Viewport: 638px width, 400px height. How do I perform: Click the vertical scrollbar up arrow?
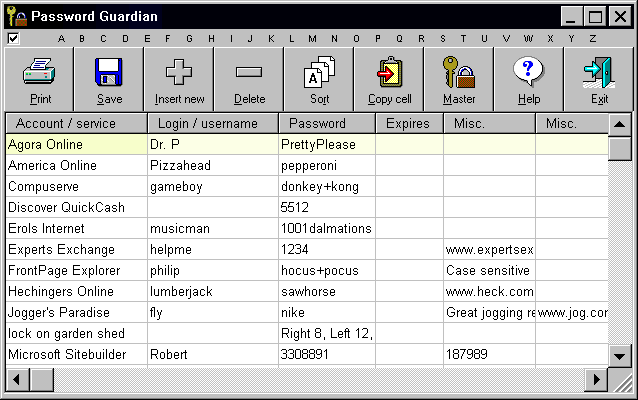pyautogui.click(x=620, y=125)
